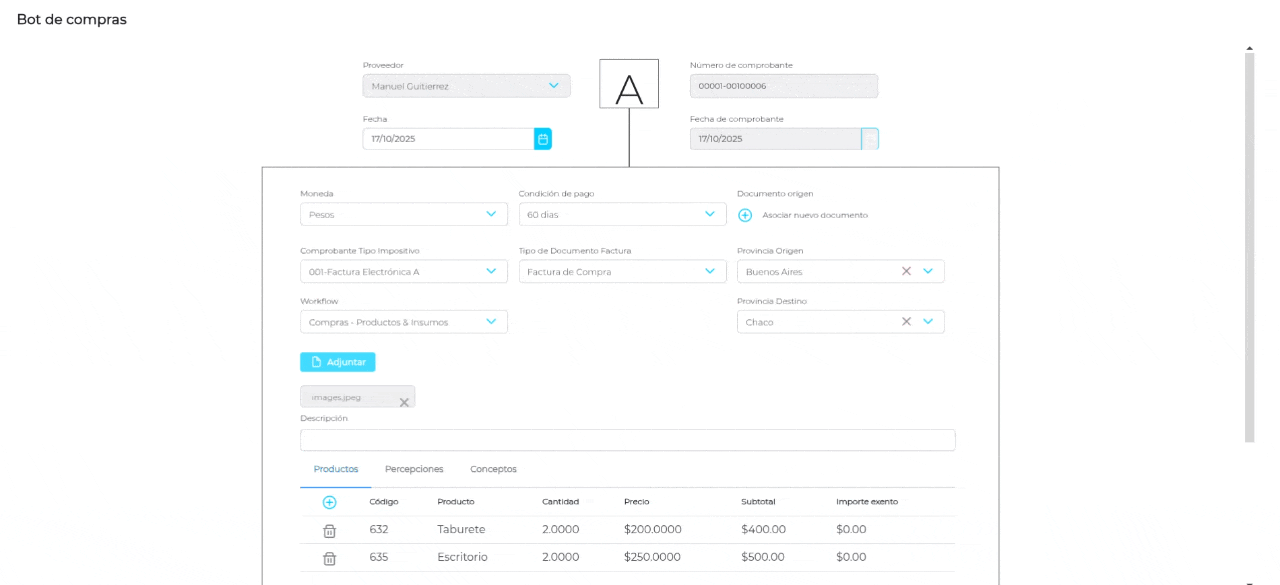
Task: Clear the Provincia Destino selection with the X
Action: pyautogui.click(x=906, y=321)
